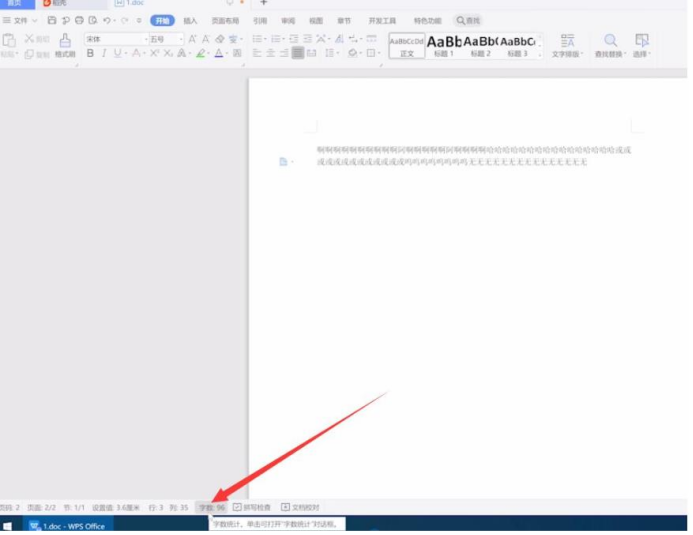Click the distributed alignment icon

point(312,53)
